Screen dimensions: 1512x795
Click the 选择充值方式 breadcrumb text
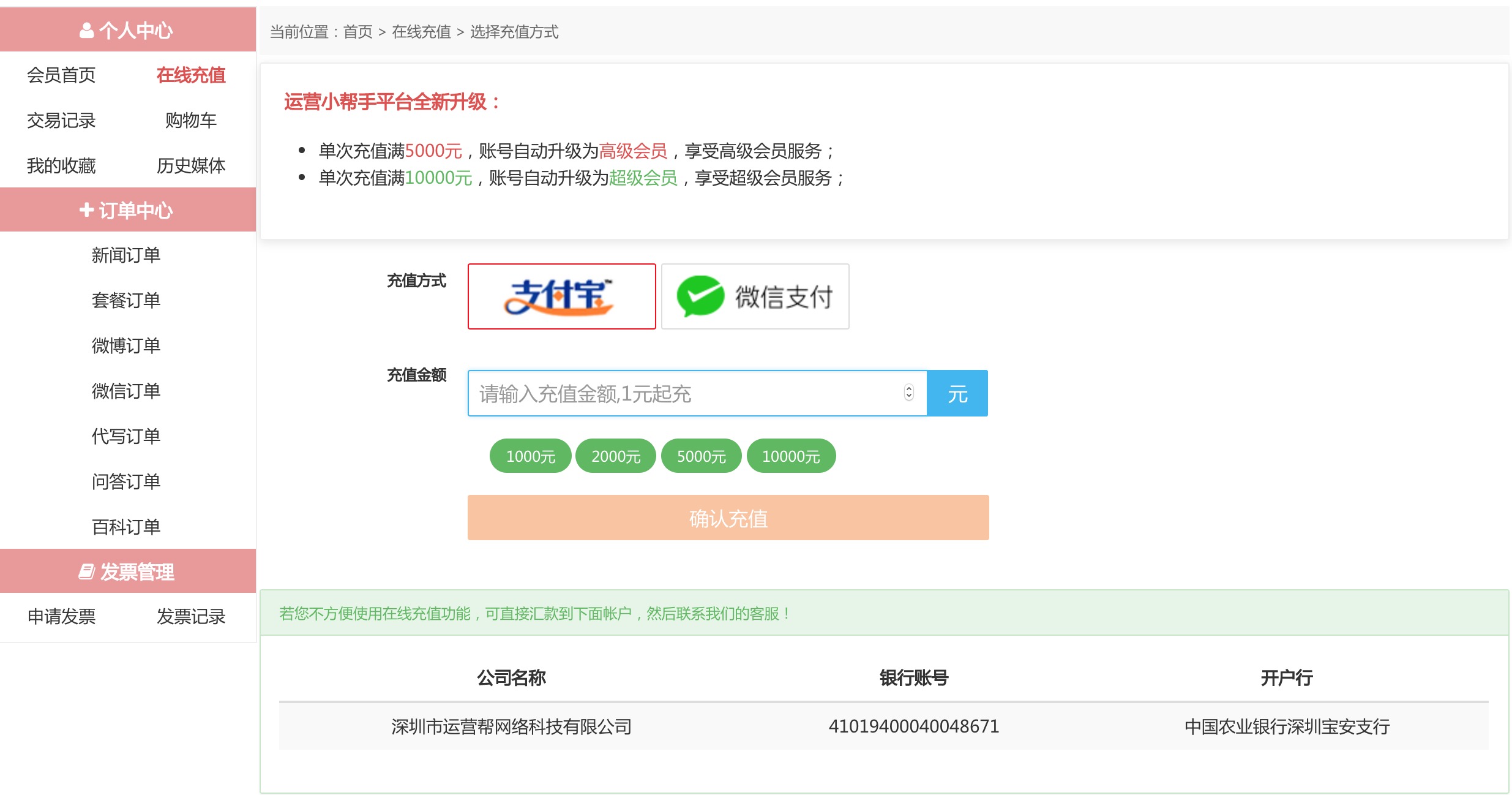point(514,32)
